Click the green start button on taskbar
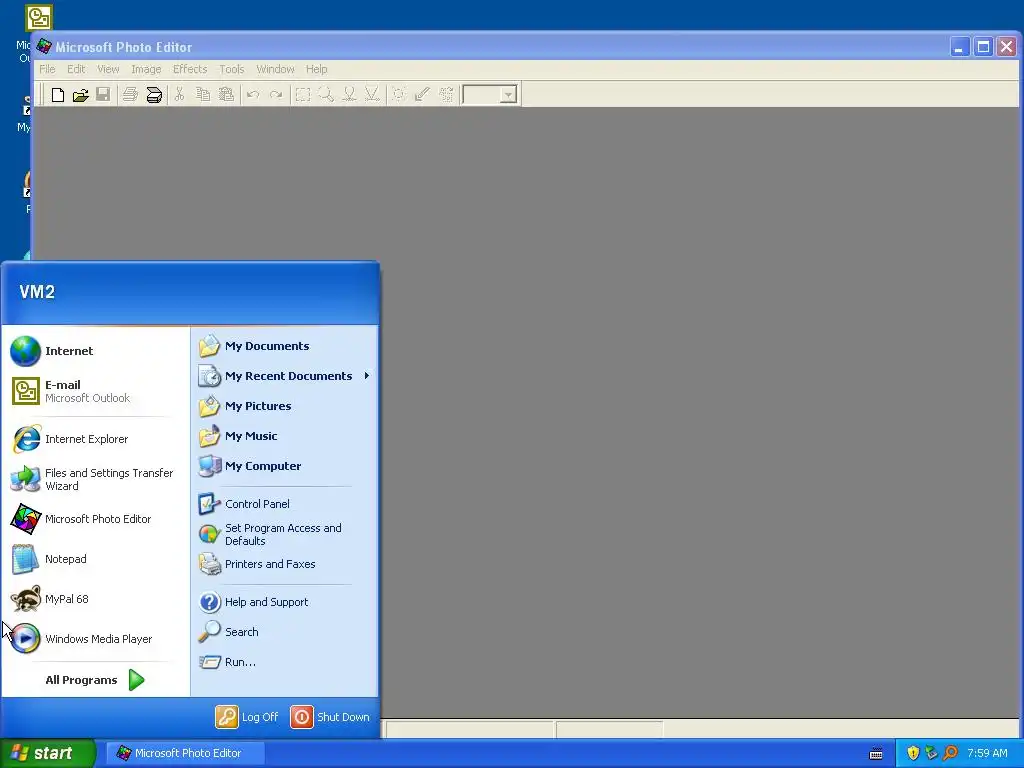The width and height of the screenshot is (1024, 768). click(x=47, y=754)
